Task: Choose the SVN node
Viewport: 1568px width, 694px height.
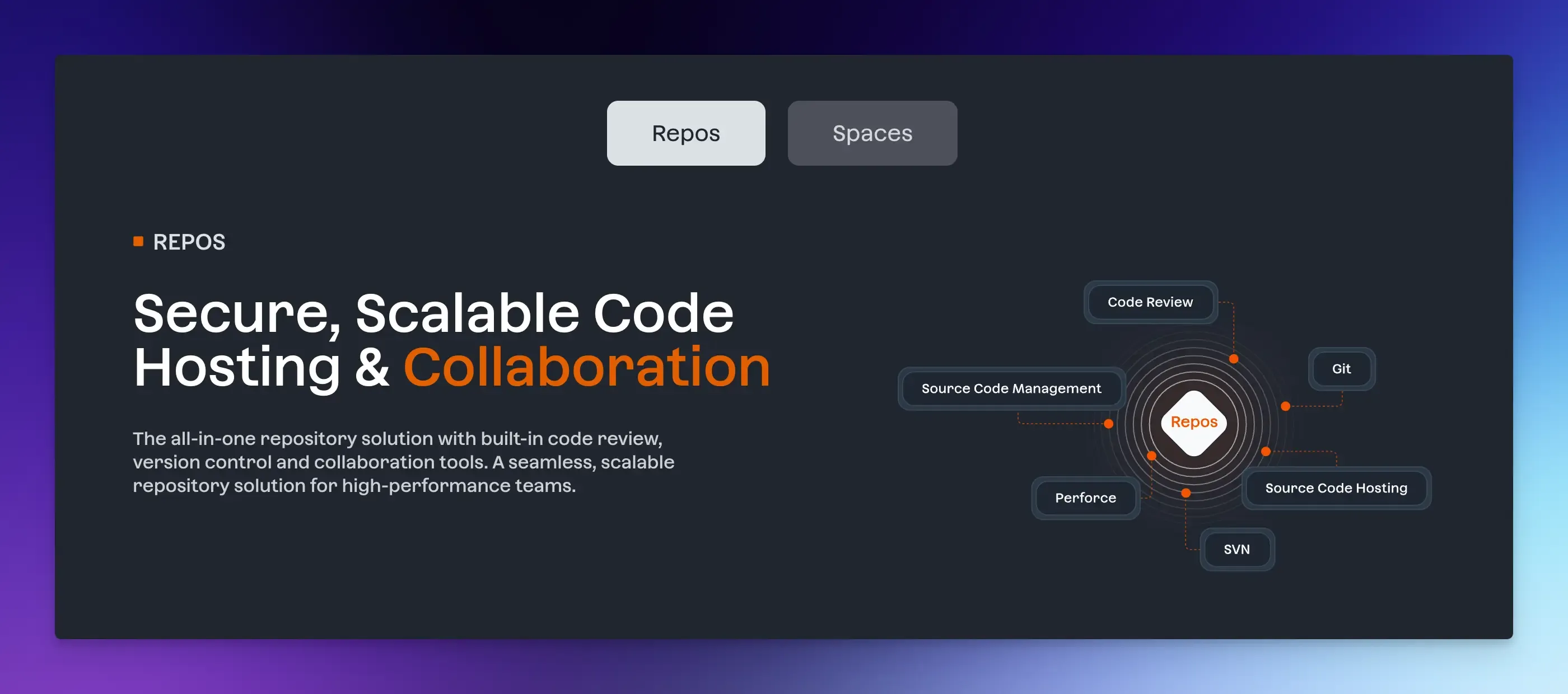Action: (x=1236, y=549)
